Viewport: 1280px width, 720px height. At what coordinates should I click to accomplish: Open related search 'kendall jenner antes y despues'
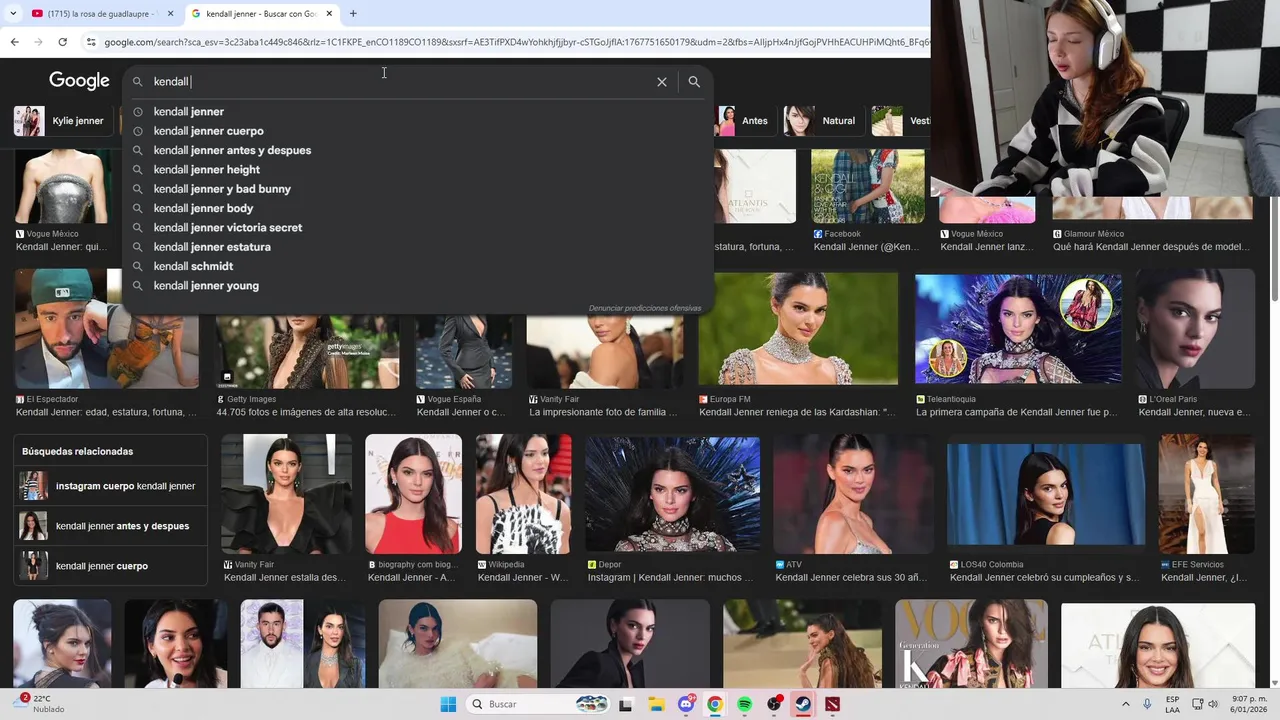[110, 526]
